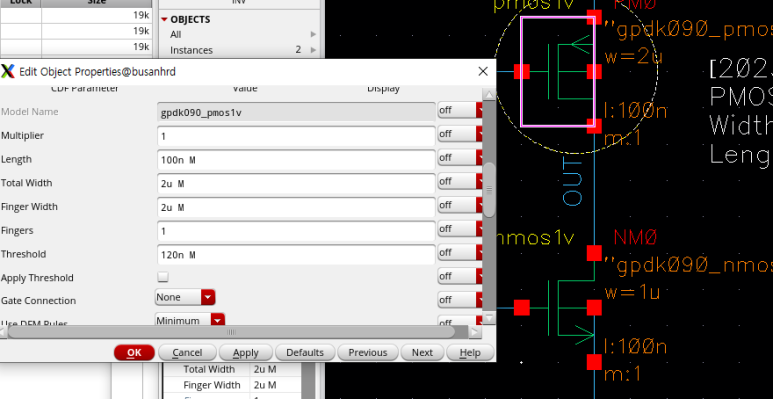Image resolution: width=773 pixels, height=399 pixels.
Task: Open Help for the properties dialog
Action: 470,353
